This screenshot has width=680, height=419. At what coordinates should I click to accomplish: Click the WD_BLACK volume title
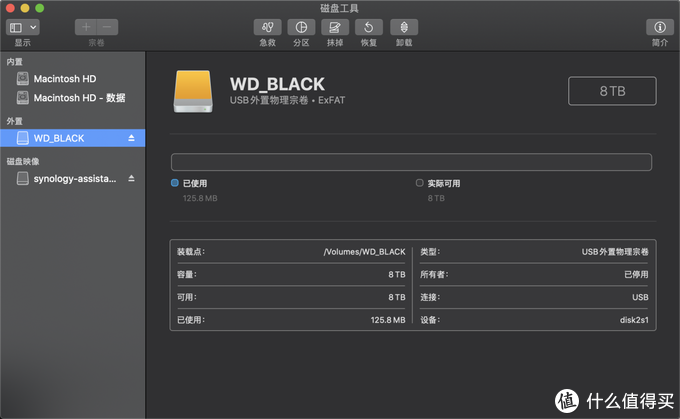[277, 84]
